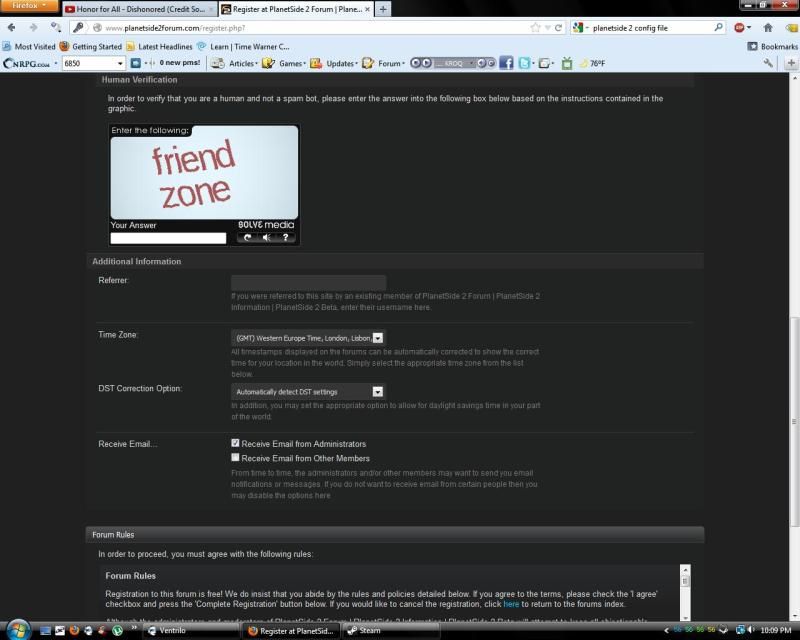Refresh the captcha puzzle image

click(x=248, y=238)
